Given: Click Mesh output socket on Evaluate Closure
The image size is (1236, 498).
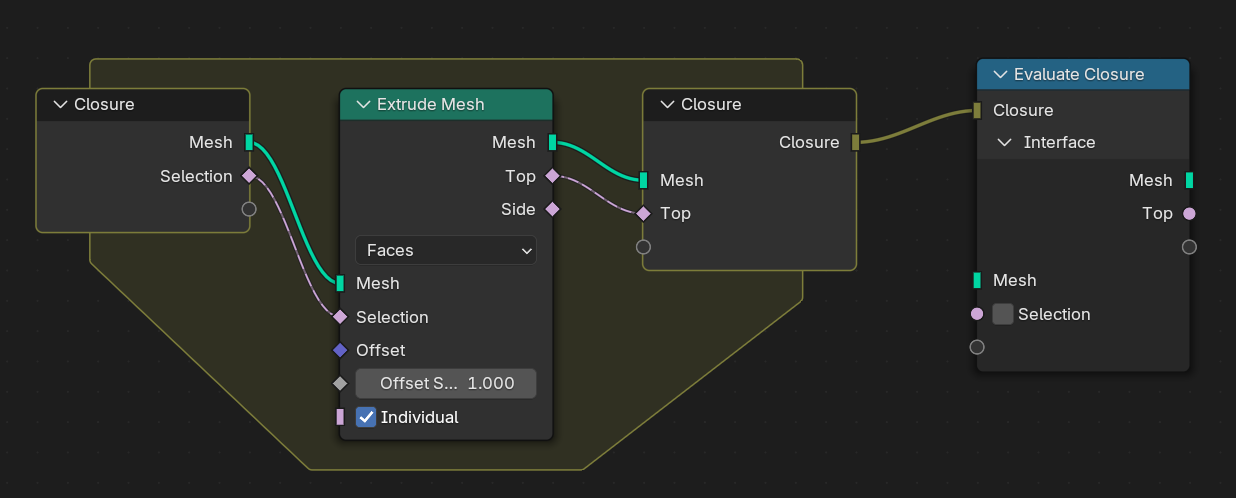Looking at the screenshot, I should [x=1189, y=180].
